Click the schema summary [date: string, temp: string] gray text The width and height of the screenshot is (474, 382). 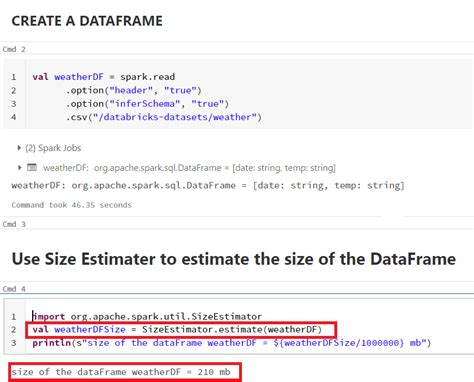coord(284,168)
